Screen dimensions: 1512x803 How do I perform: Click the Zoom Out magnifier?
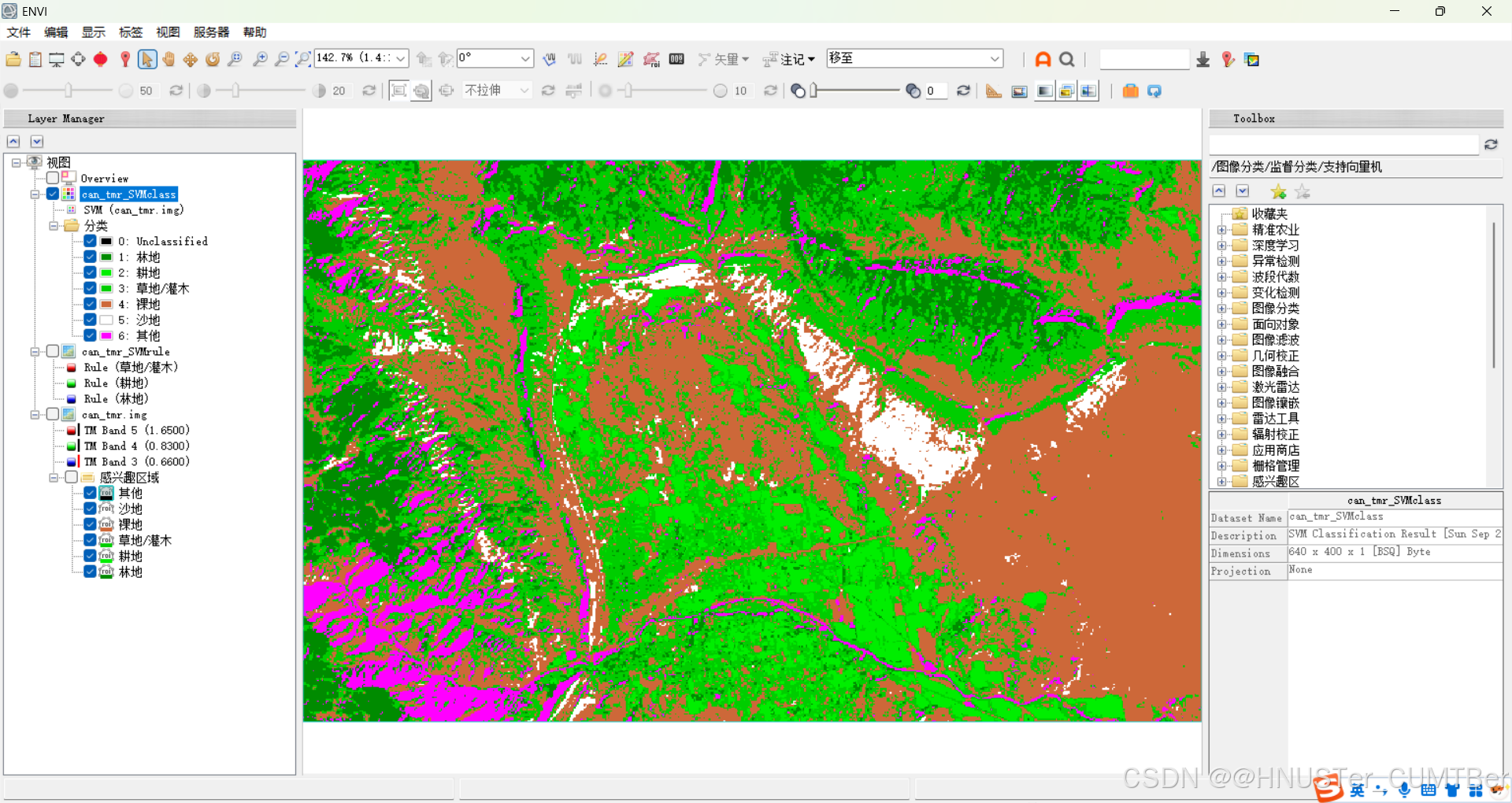[281, 59]
